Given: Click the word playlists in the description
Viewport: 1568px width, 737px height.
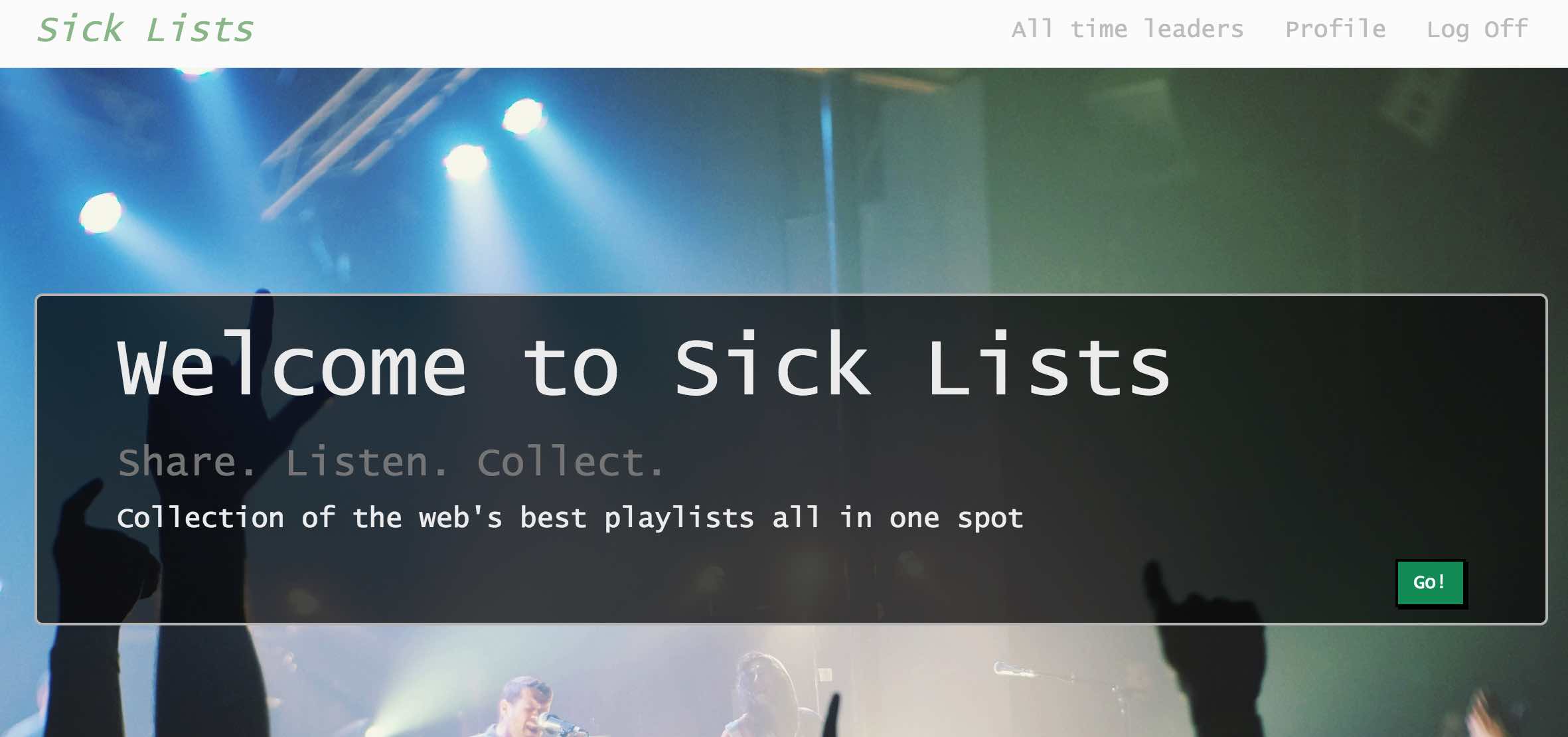Looking at the screenshot, I should [679, 518].
